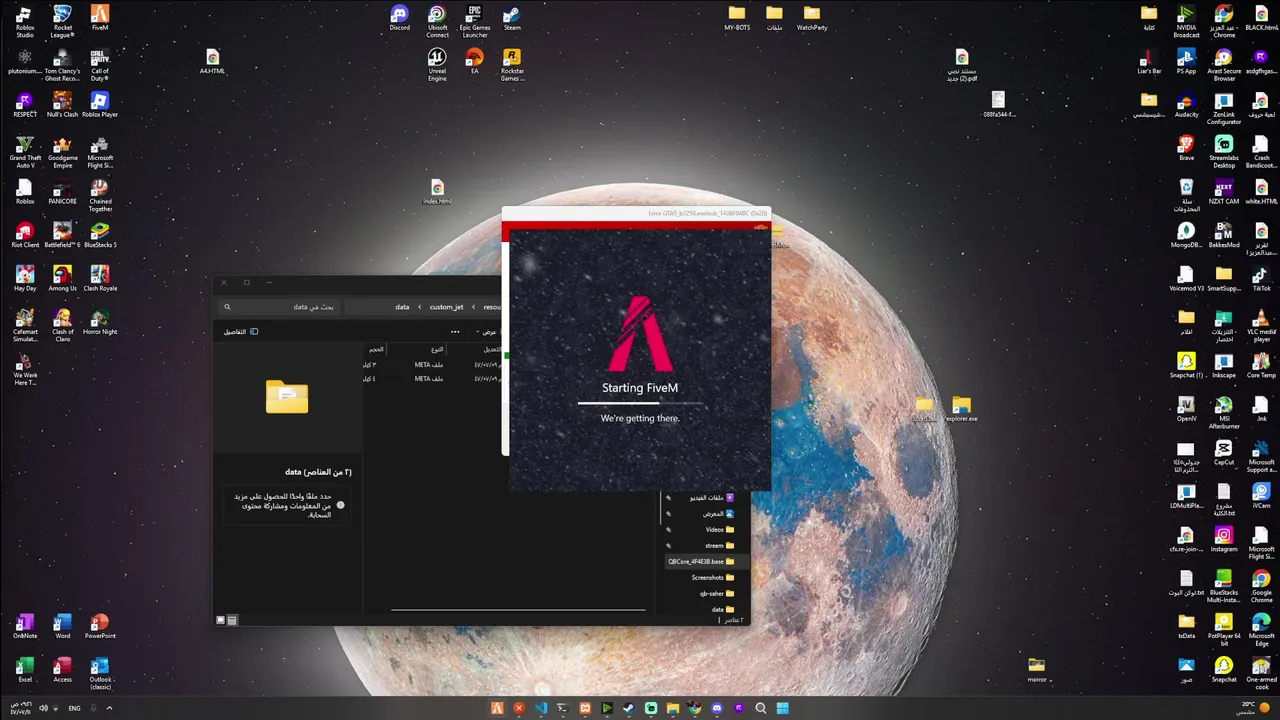Open the Windows Start button on taskbar
The image size is (1280, 720).
[x=782, y=708]
